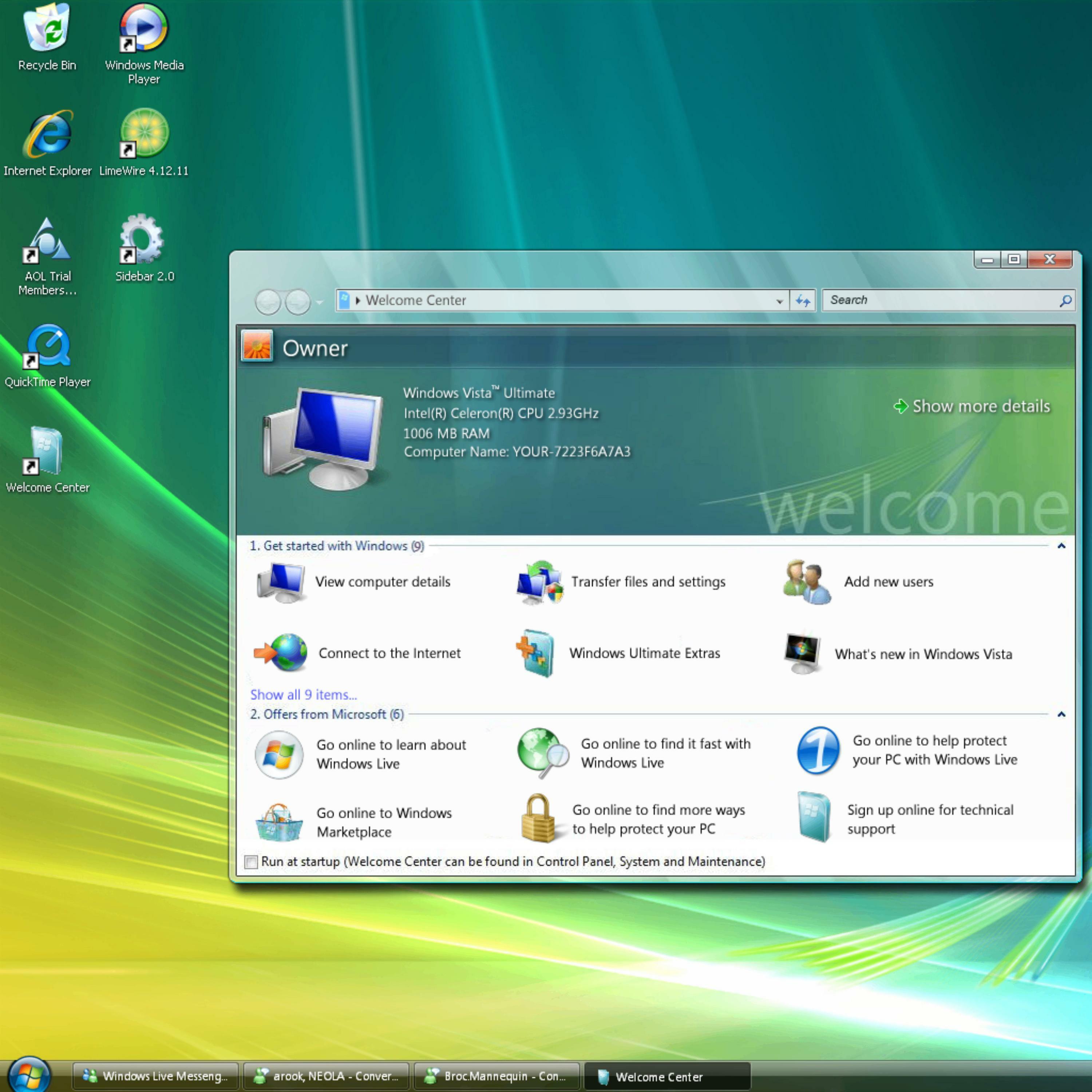Toggle the Run at startup checkbox
Screen dimensions: 1092x1092
(251, 862)
